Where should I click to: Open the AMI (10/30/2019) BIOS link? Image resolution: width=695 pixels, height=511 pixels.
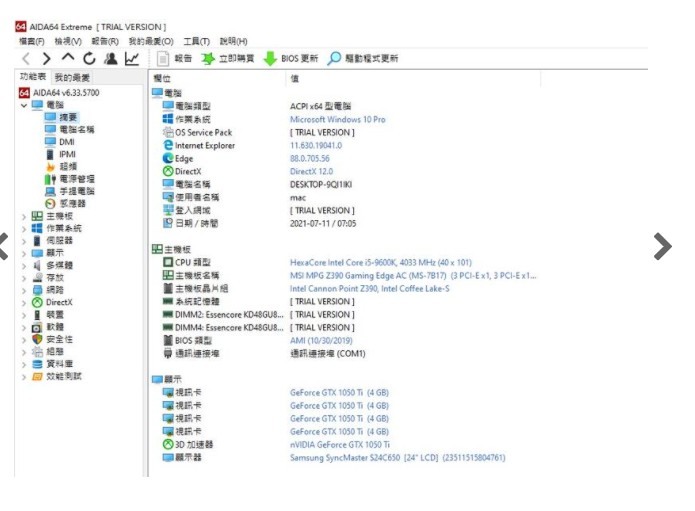[321, 340]
